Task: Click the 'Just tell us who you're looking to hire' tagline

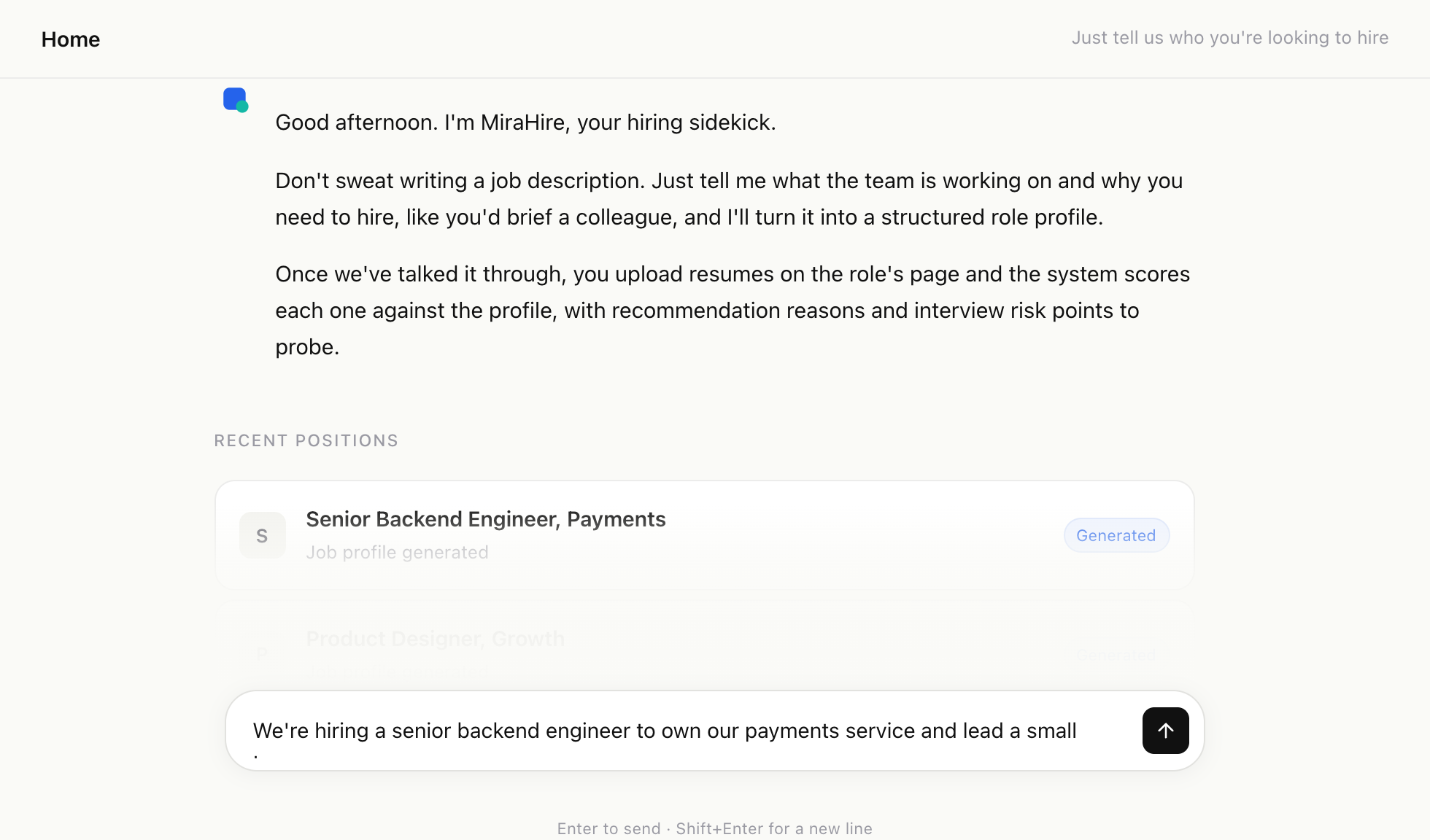Action: [x=1229, y=38]
